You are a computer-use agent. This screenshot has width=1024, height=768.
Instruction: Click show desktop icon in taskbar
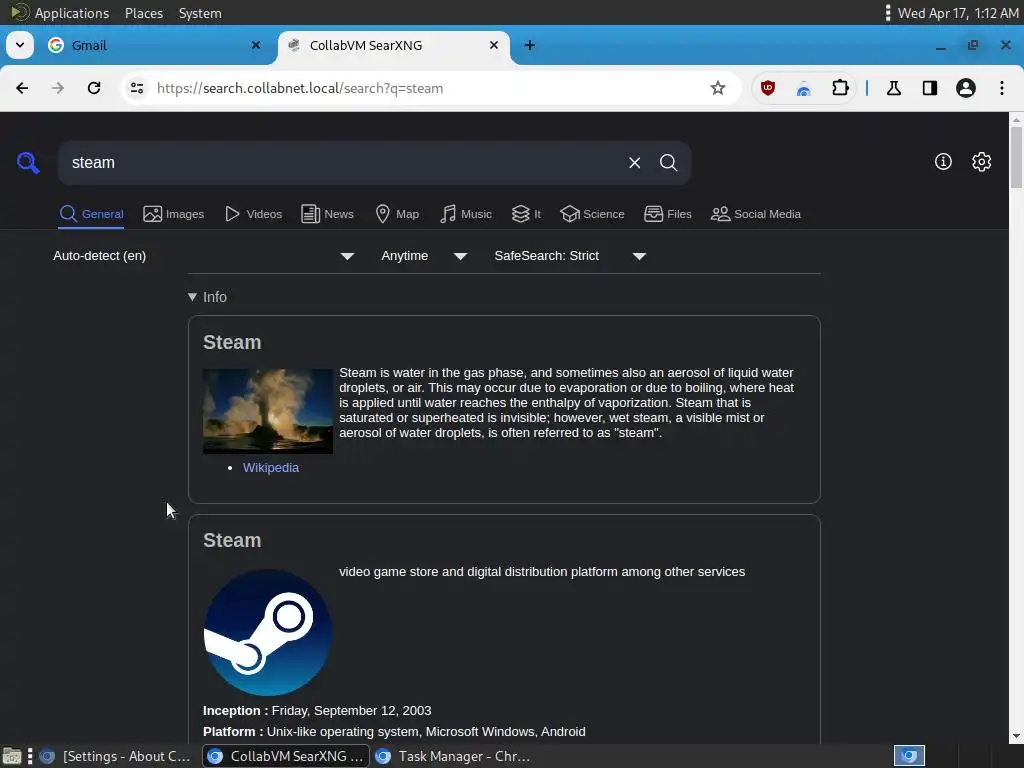tap(12, 756)
